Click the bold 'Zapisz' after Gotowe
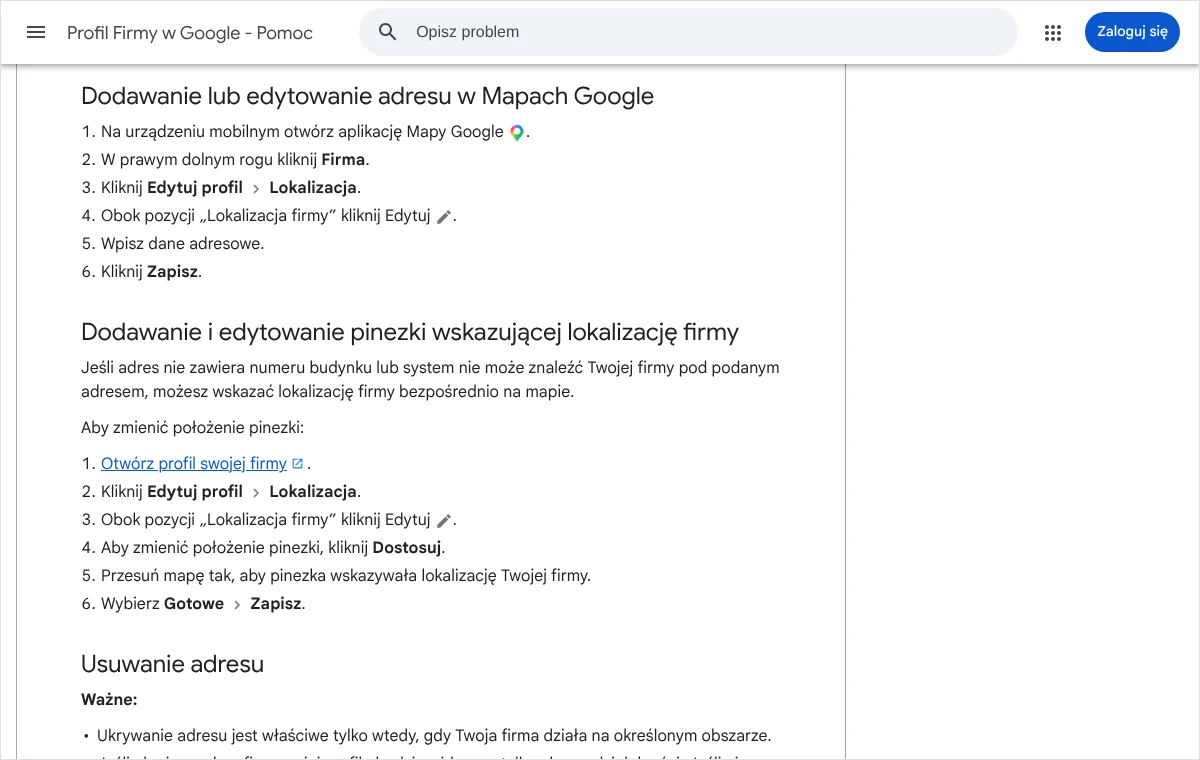Image resolution: width=1200 pixels, height=760 pixels. click(276, 604)
